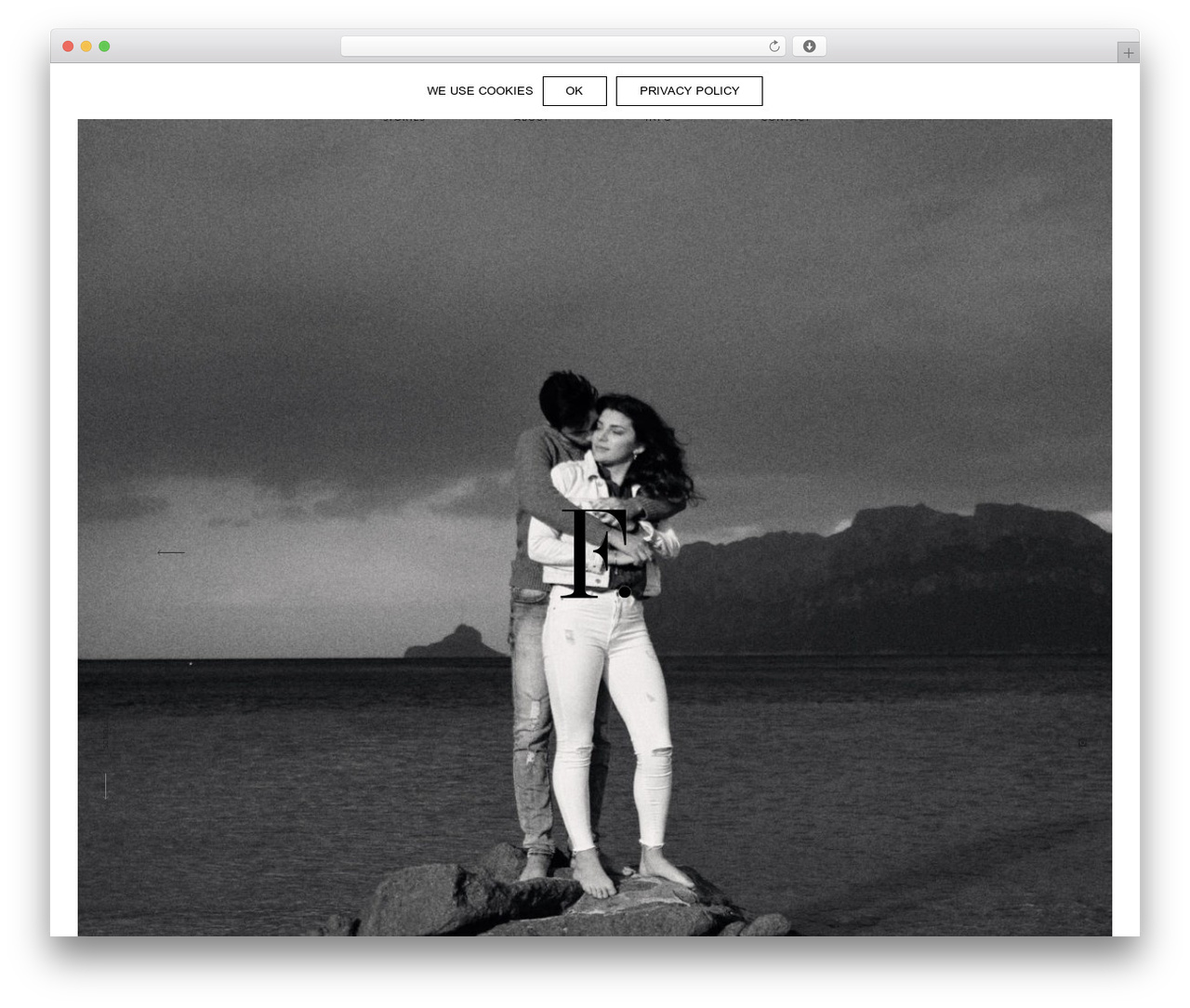Reload the page with the refresh icon
Screen dimensions: 1190x1008
[774, 46]
